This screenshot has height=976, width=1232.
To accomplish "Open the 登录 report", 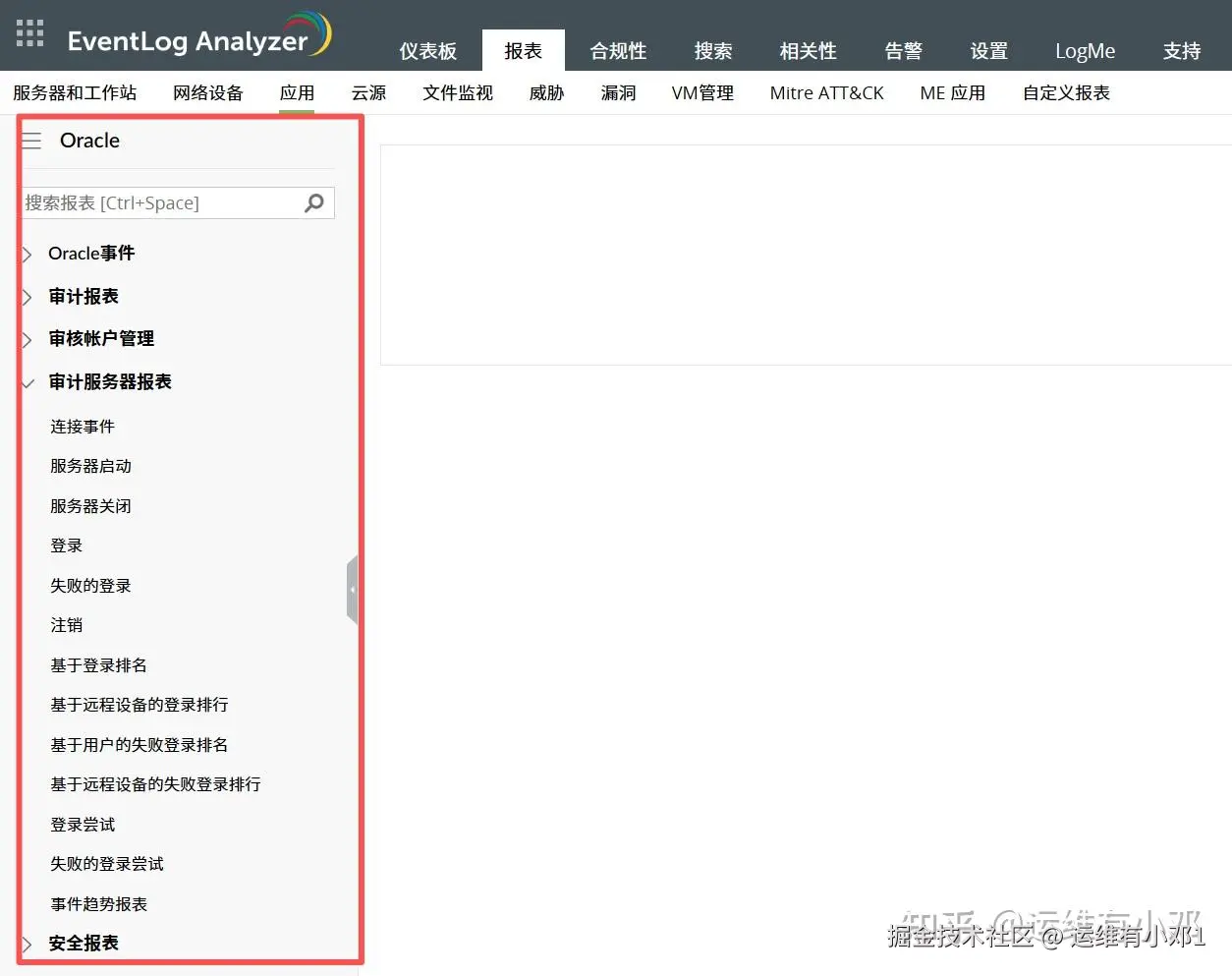I will (x=66, y=545).
